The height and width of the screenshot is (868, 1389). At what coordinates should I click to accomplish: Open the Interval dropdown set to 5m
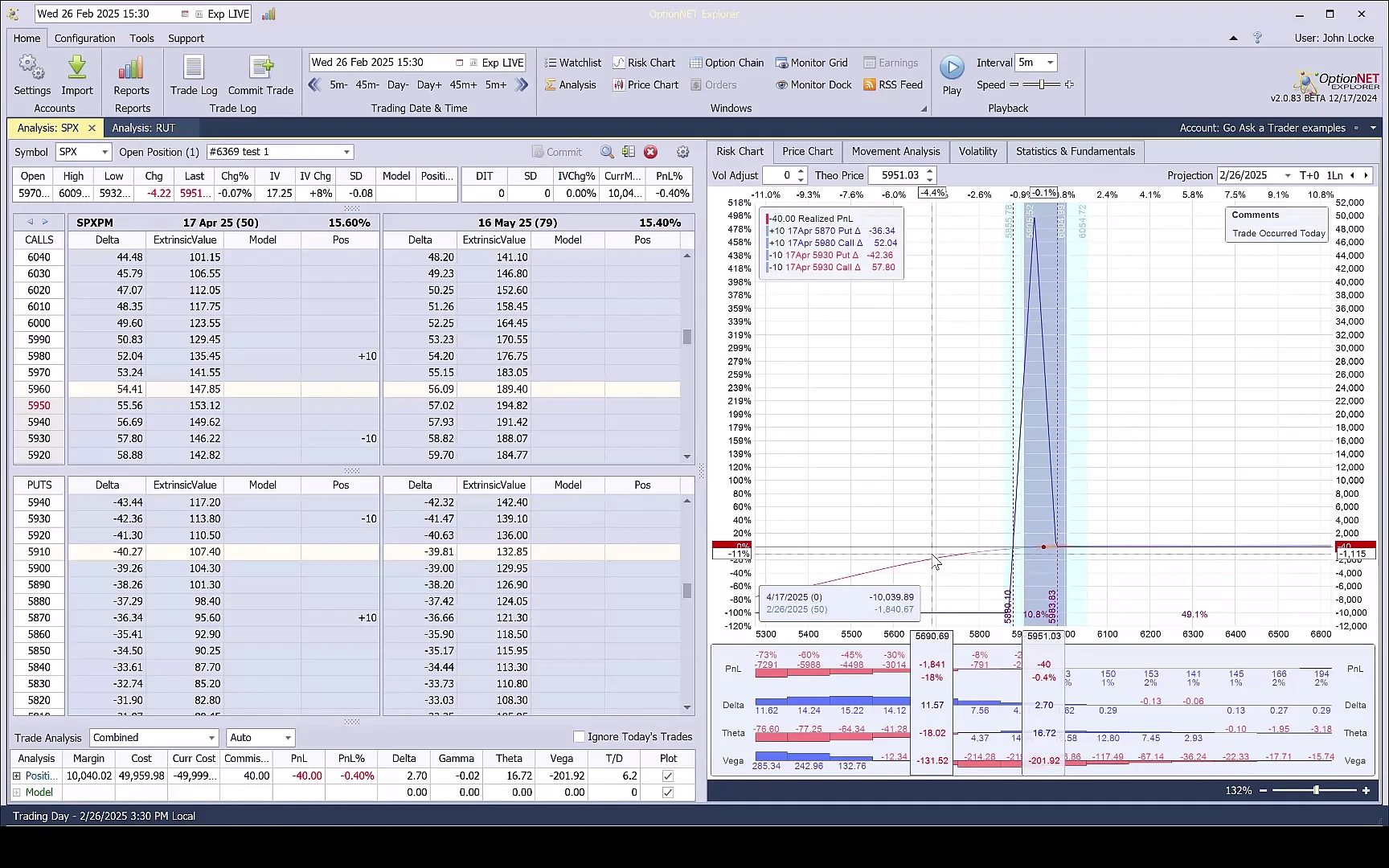pyautogui.click(x=1050, y=63)
